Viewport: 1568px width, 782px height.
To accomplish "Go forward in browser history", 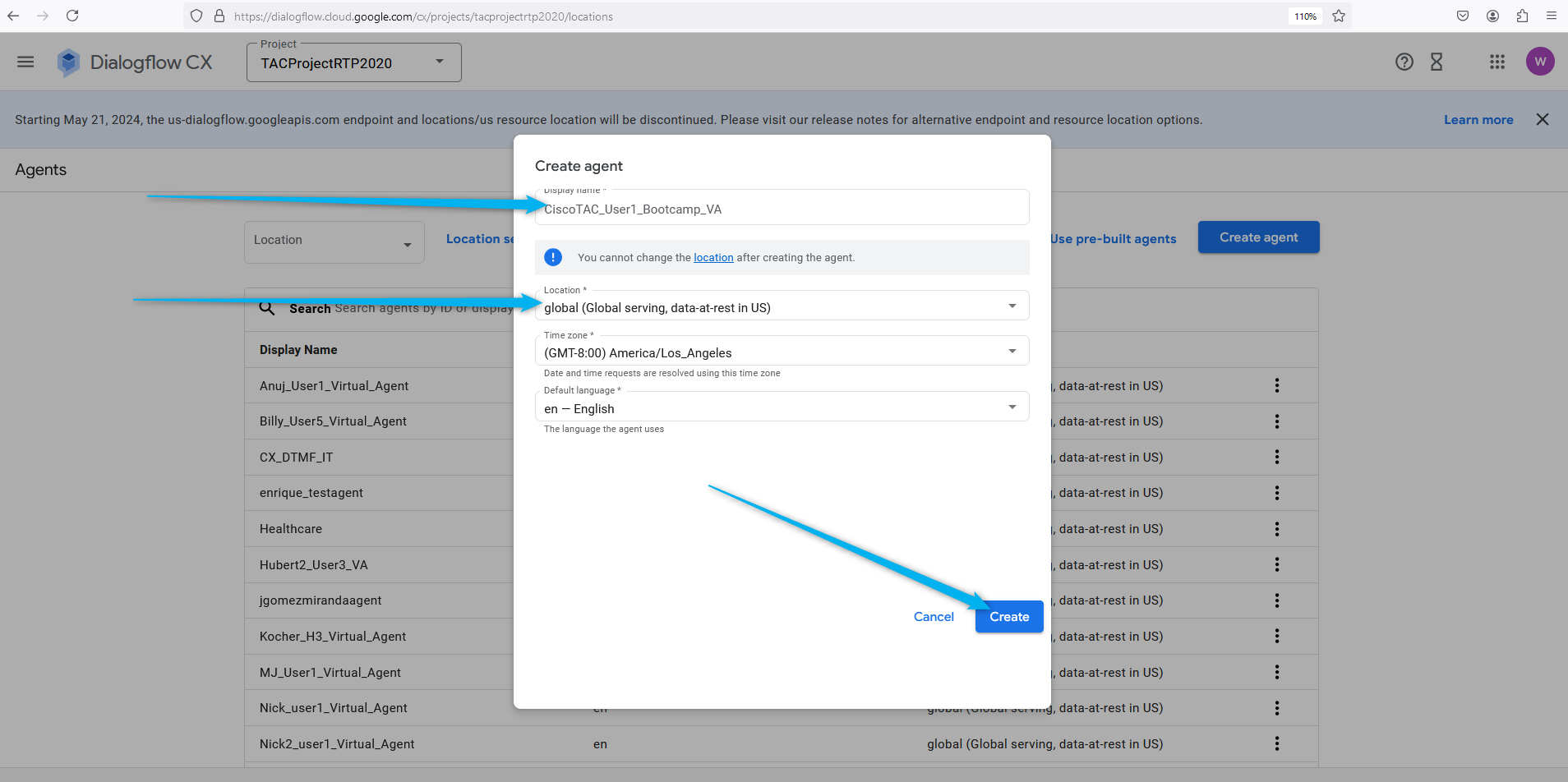I will [43, 16].
